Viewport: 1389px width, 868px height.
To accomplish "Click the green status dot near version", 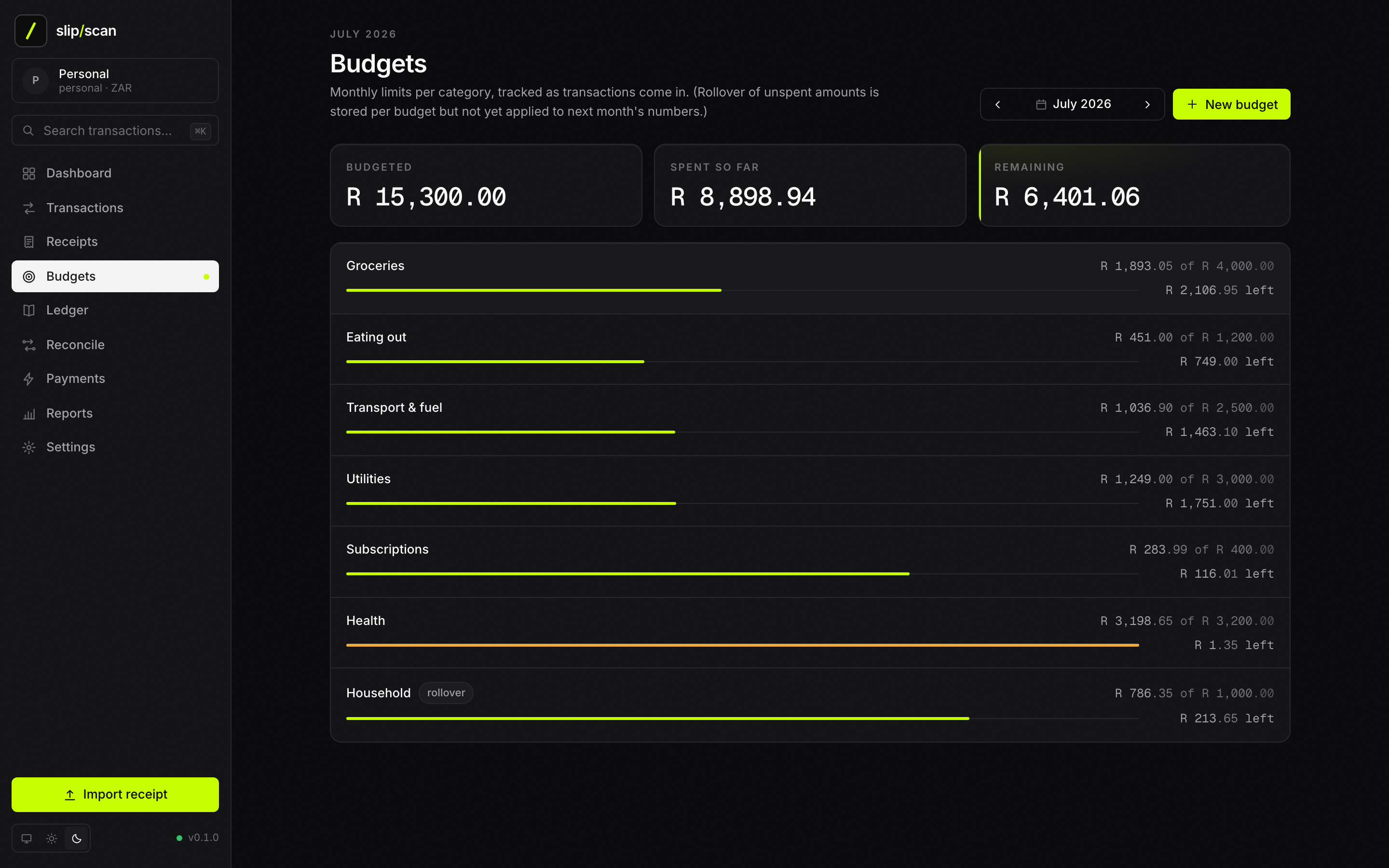I will pyautogui.click(x=179, y=838).
